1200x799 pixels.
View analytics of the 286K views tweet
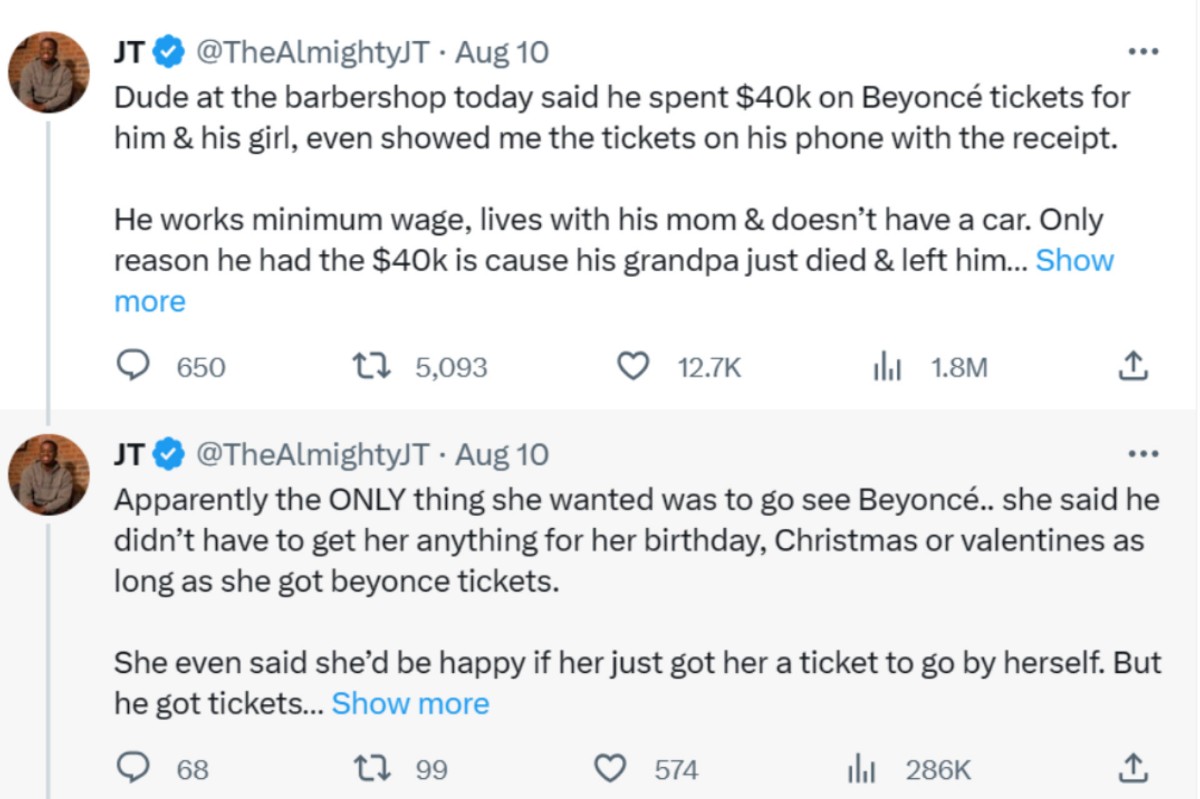coord(861,769)
